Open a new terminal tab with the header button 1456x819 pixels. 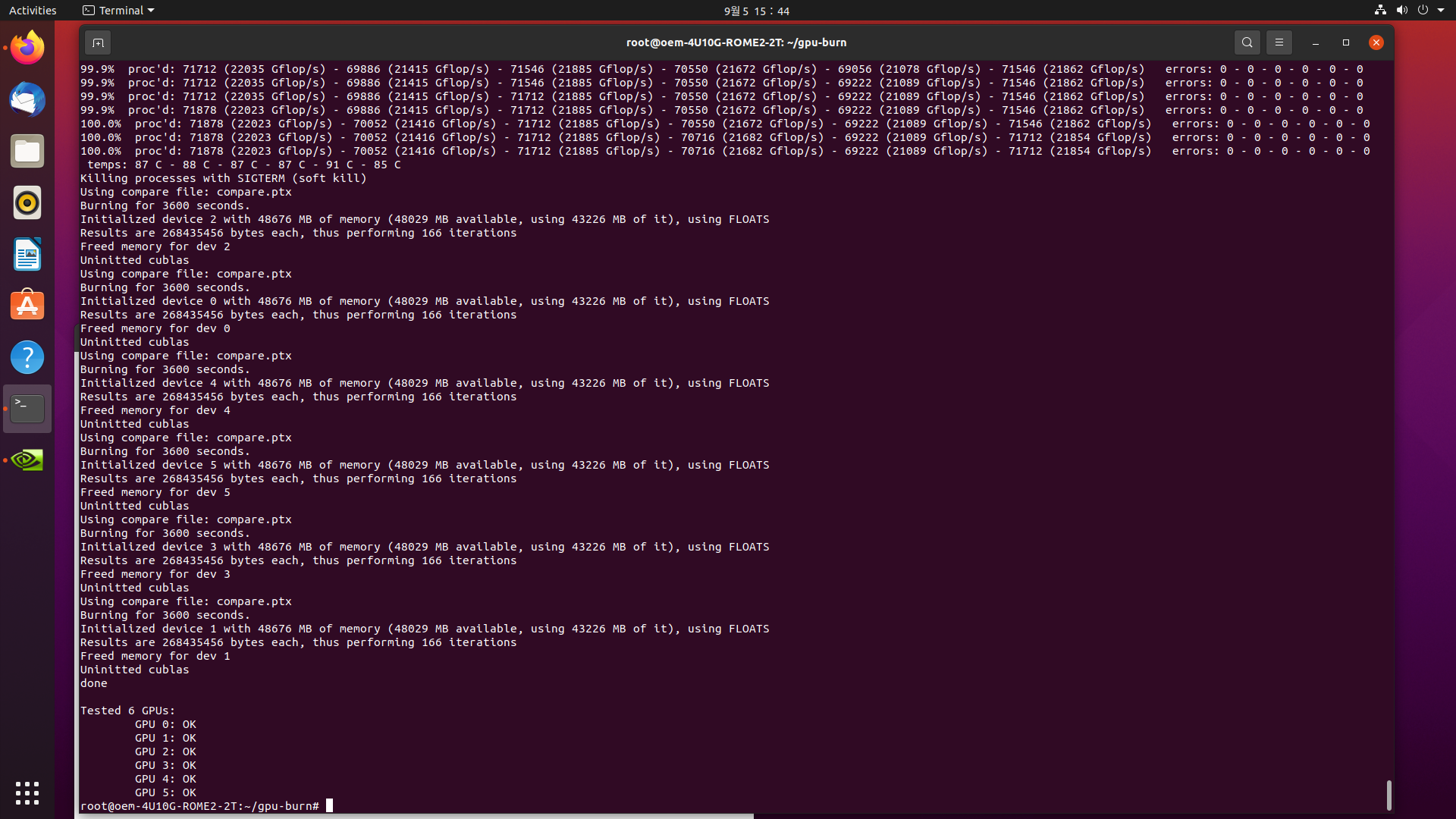pos(98,42)
